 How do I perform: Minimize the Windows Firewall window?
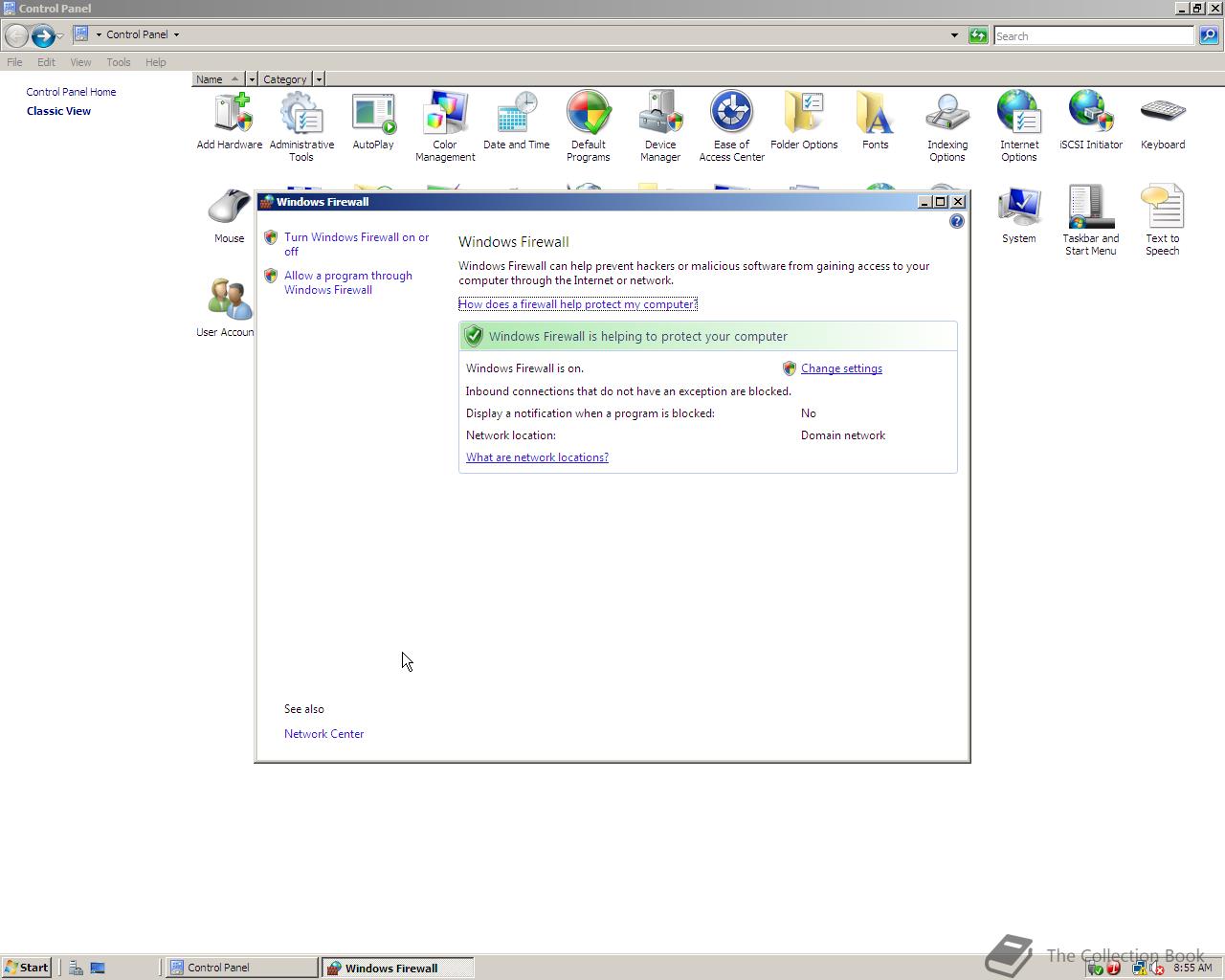[x=924, y=202]
